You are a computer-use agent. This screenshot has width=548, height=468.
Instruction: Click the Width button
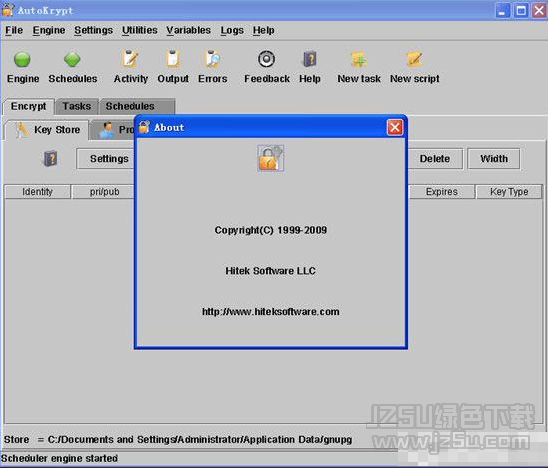pos(493,159)
